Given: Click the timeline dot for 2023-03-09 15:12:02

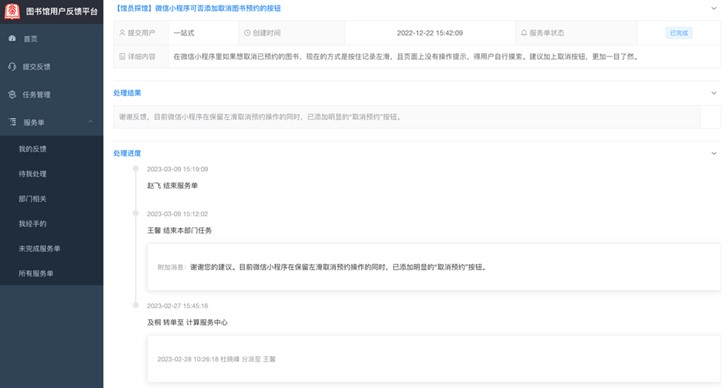Looking at the screenshot, I should [x=136, y=213].
